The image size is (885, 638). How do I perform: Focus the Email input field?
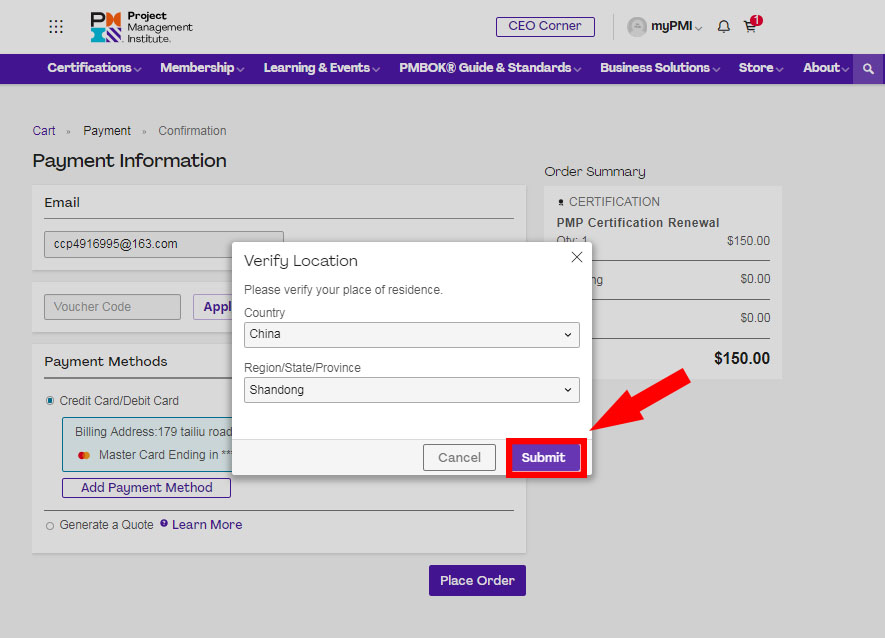(164, 244)
